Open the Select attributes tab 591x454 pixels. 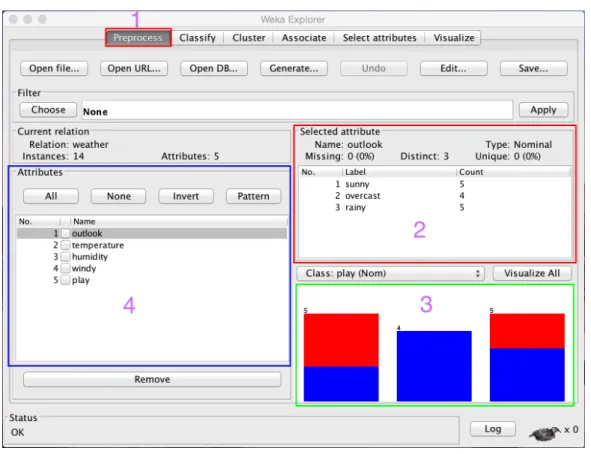pos(380,38)
